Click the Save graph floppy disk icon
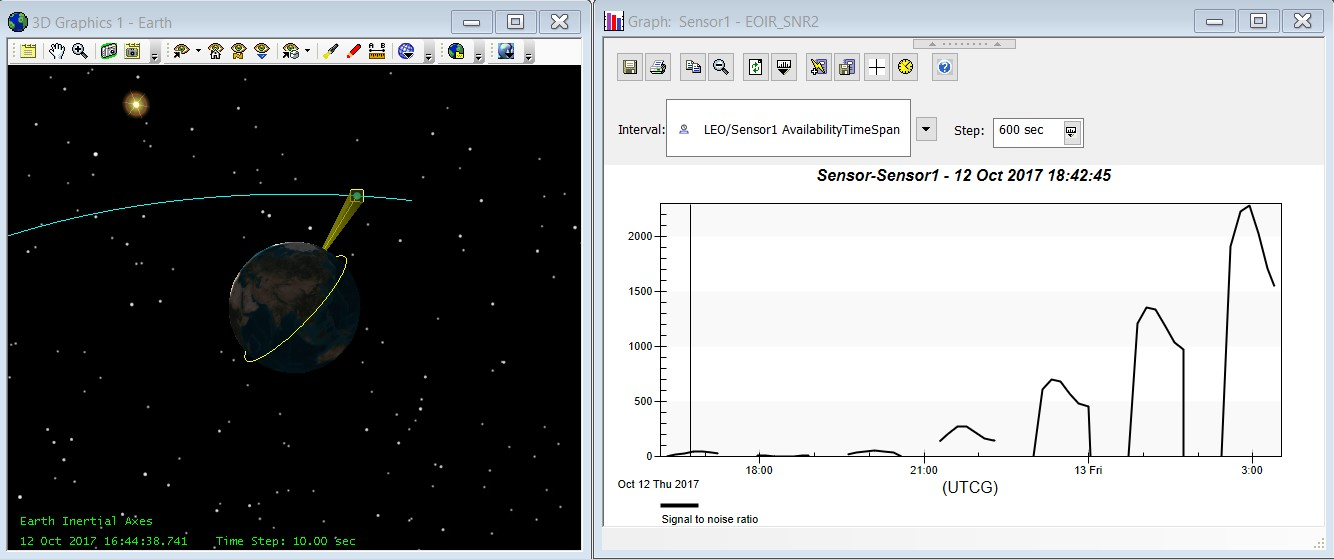This screenshot has width=1334, height=559. point(630,67)
